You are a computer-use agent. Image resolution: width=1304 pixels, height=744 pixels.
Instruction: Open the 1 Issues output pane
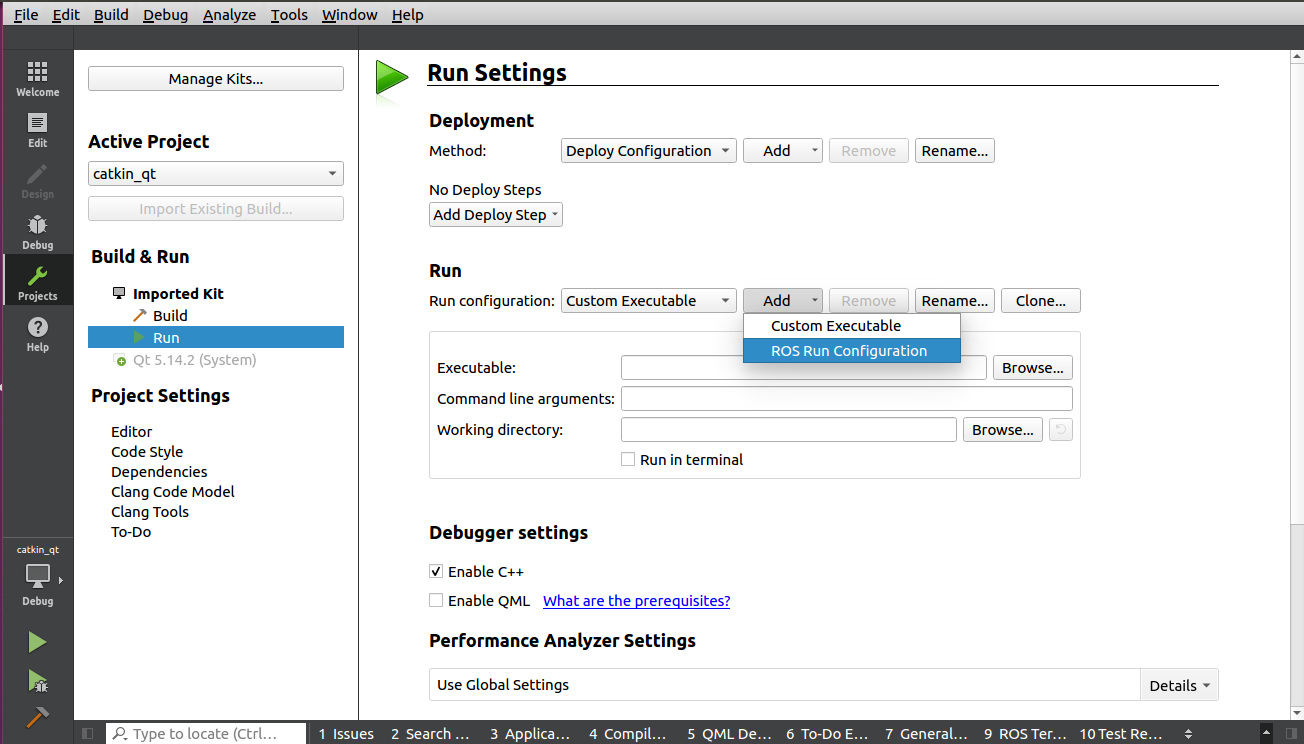click(346, 733)
